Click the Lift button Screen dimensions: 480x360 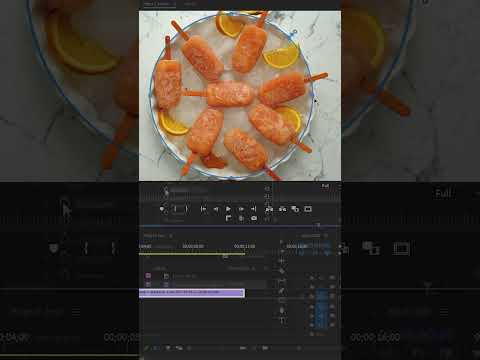point(269,209)
